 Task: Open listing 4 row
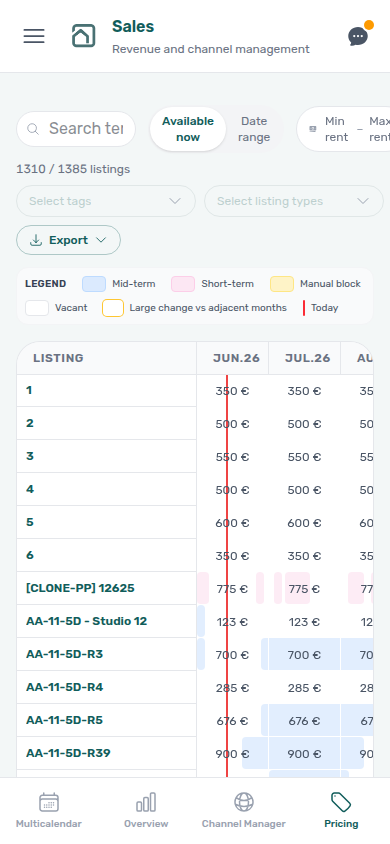(107, 489)
